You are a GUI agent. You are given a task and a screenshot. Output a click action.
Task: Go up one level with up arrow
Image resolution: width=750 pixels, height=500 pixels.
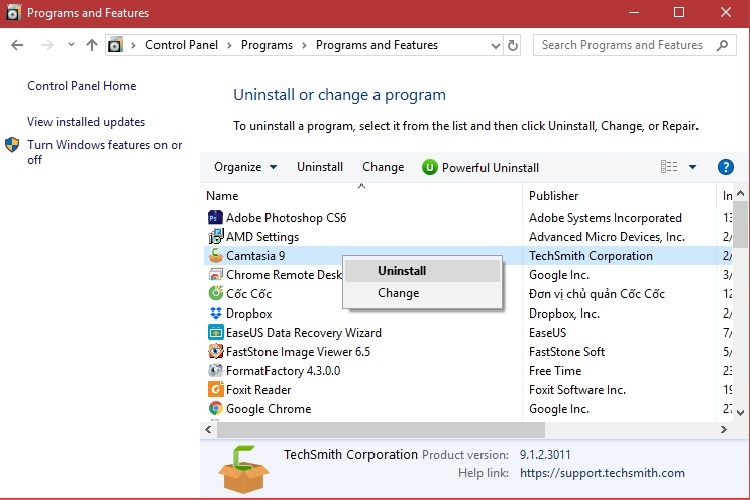92,45
